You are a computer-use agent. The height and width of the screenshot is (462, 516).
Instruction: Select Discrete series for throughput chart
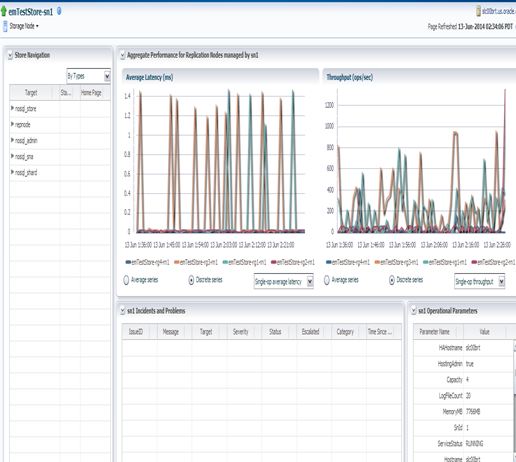tap(392, 280)
